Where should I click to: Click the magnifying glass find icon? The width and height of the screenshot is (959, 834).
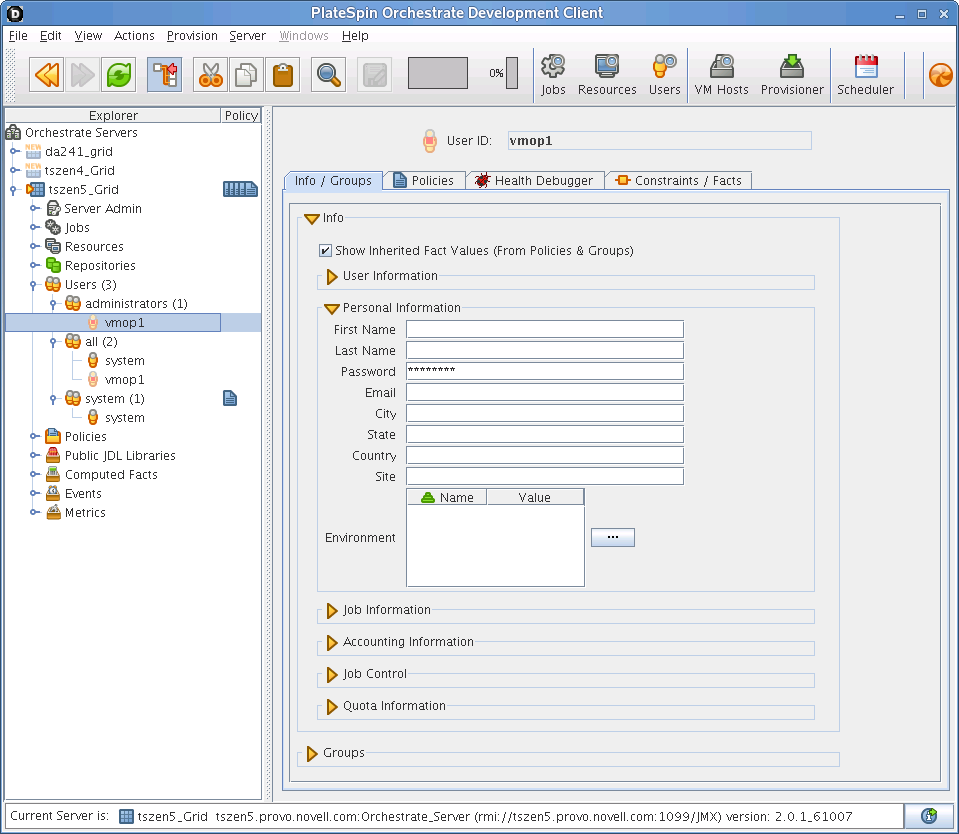point(329,74)
